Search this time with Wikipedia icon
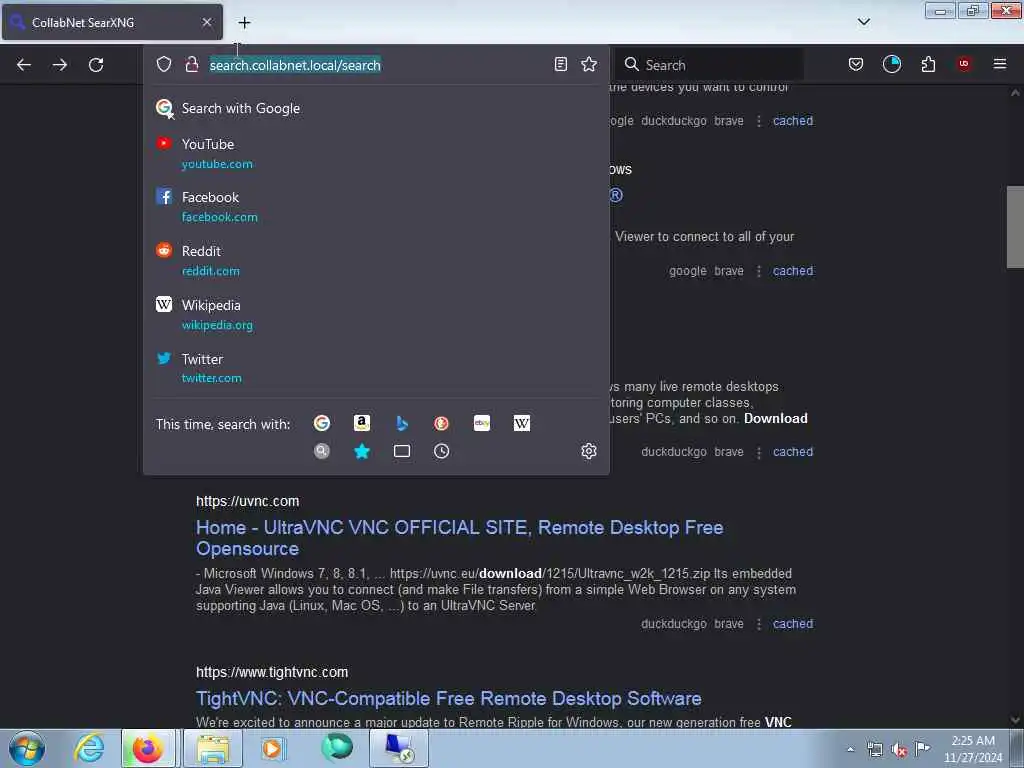1024x768 pixels. pos(522,423)
